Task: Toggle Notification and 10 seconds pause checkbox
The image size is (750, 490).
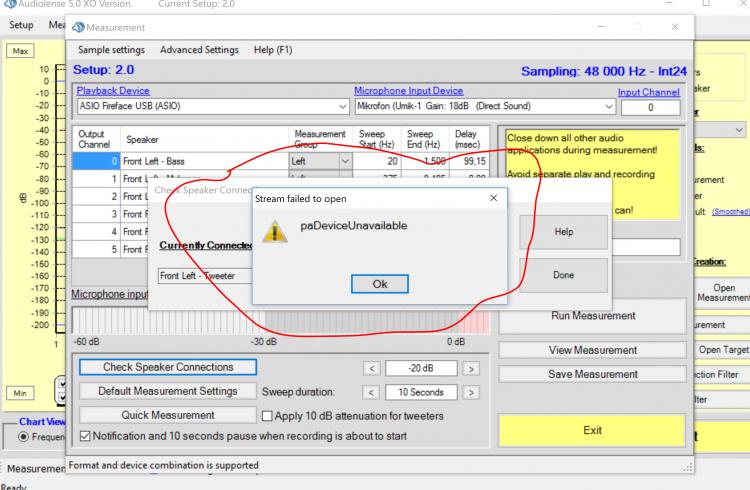Action: (85, 436)
